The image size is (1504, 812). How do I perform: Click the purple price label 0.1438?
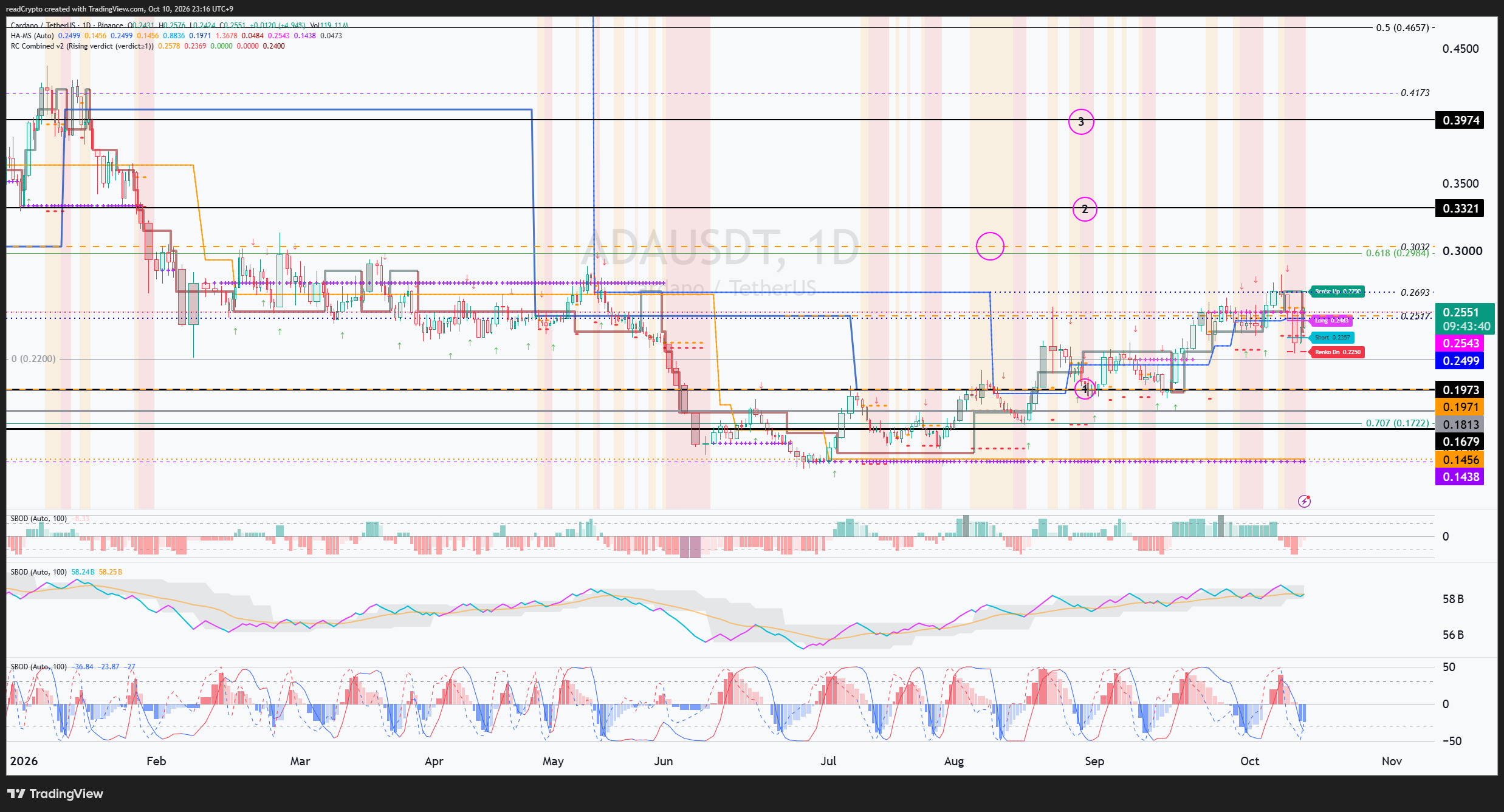click(x=1460, y=477)
